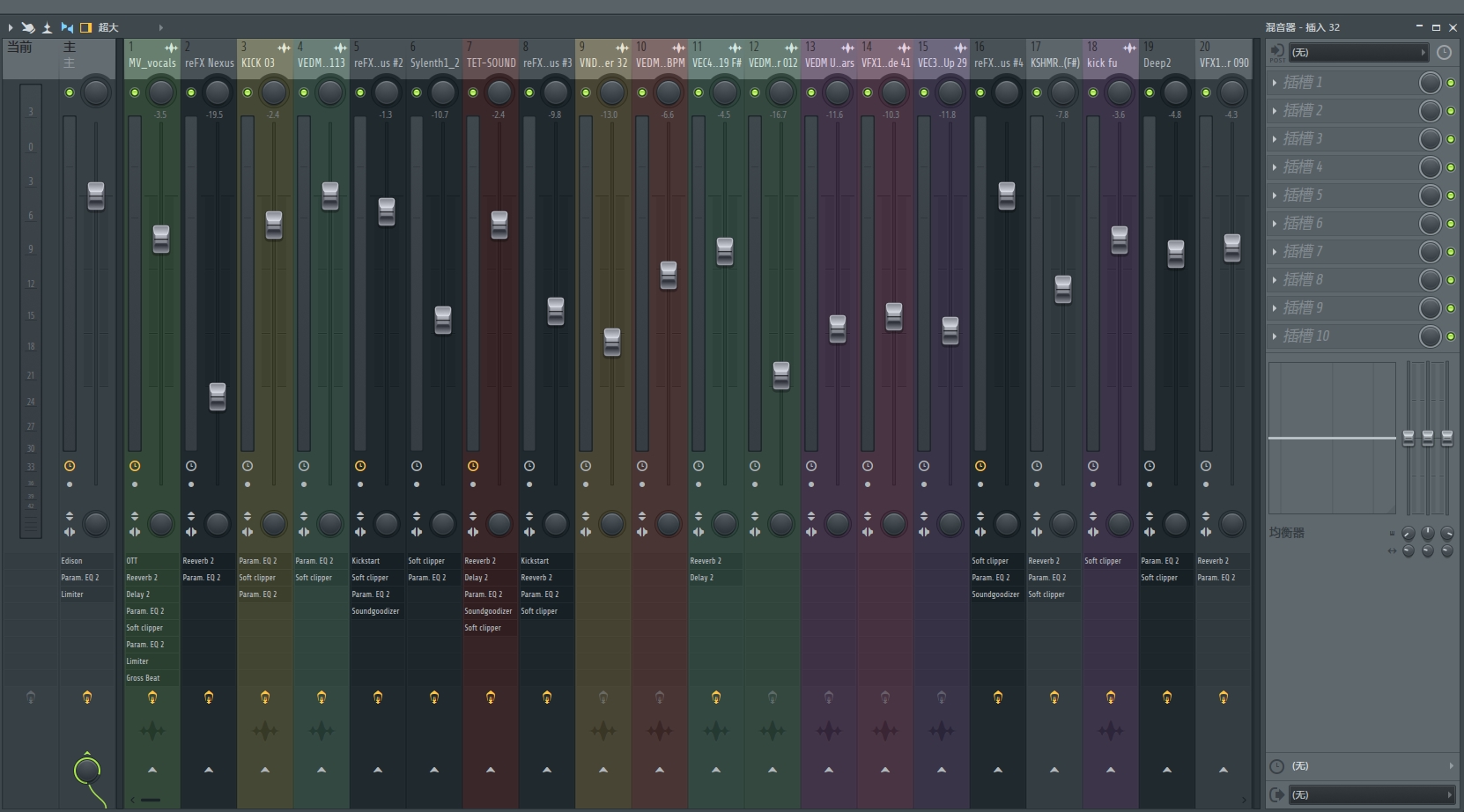Click the swap stereo arrows on KICK 03 track
This screenshot has height=812, width=1464.
click(x=248, y=532)
